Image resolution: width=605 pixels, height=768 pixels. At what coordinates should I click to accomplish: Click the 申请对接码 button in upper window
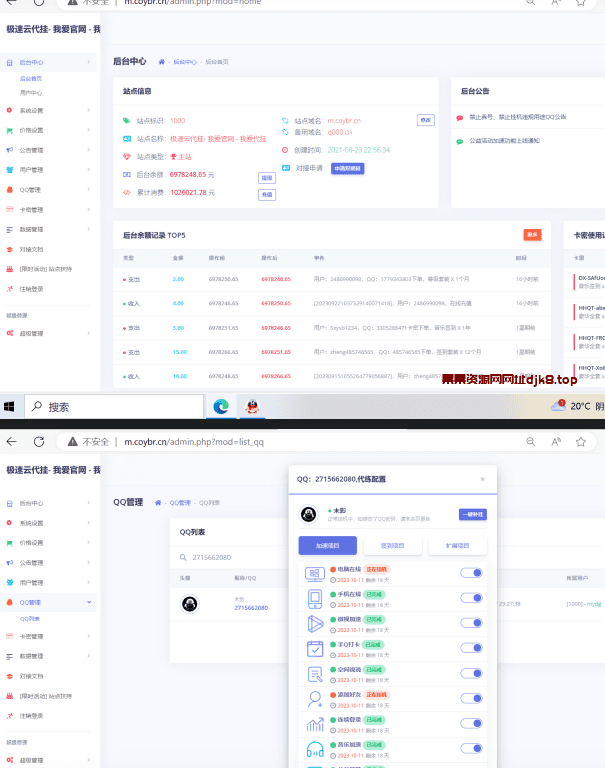[x=347, y=168]
